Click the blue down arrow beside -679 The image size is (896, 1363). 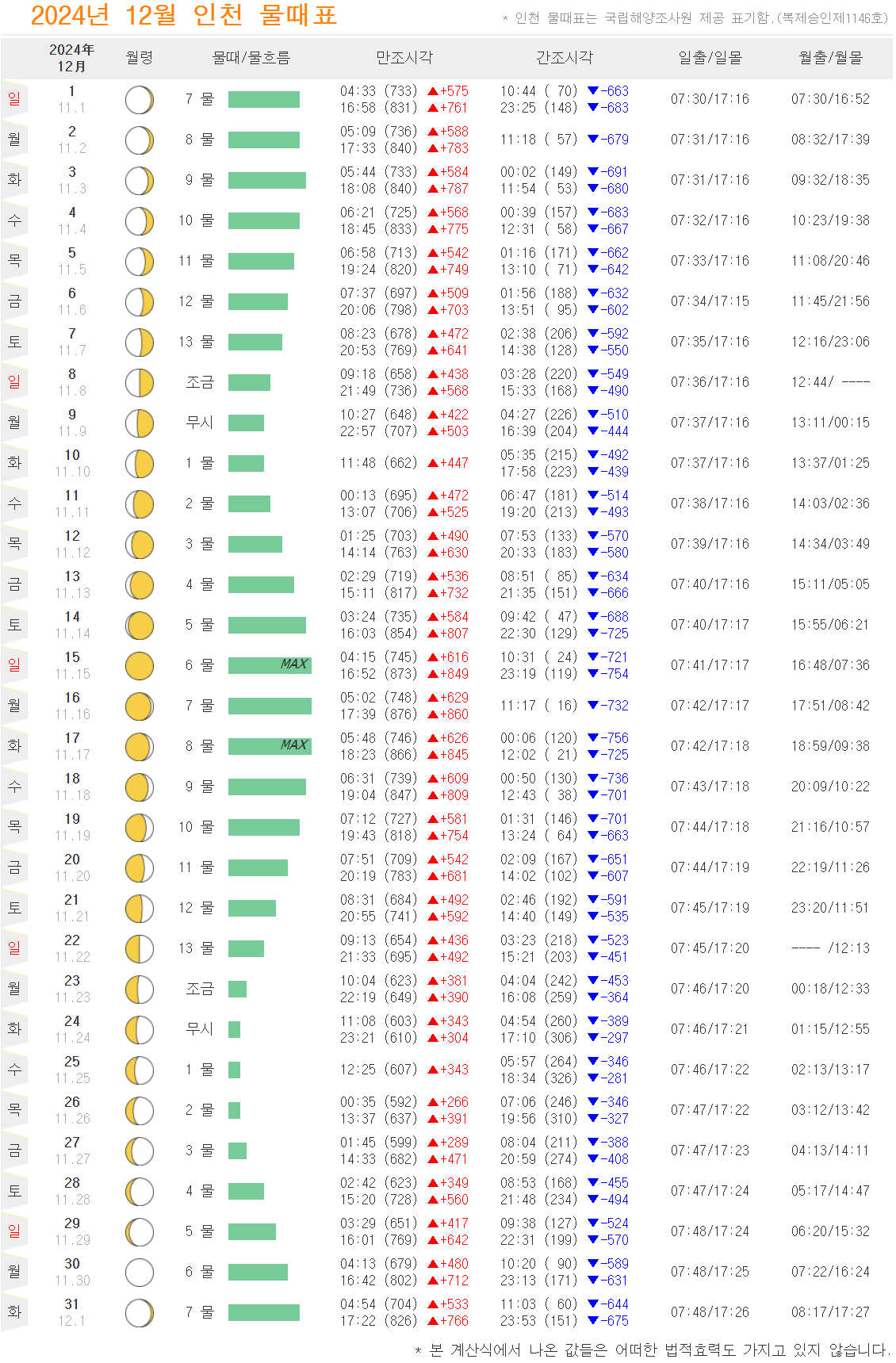click(x=593, y=140)
